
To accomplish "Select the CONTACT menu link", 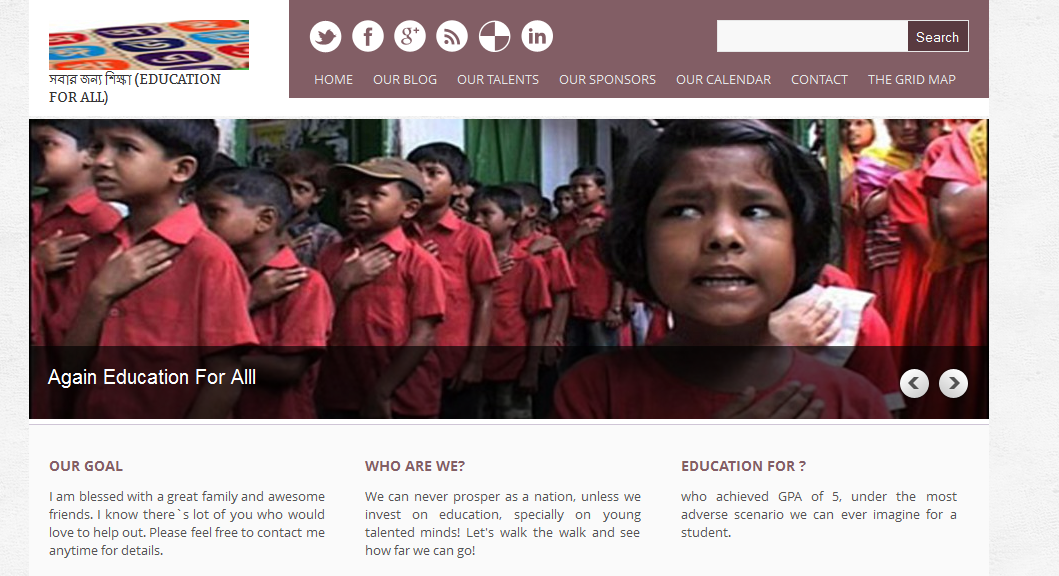I will point(819,80).
